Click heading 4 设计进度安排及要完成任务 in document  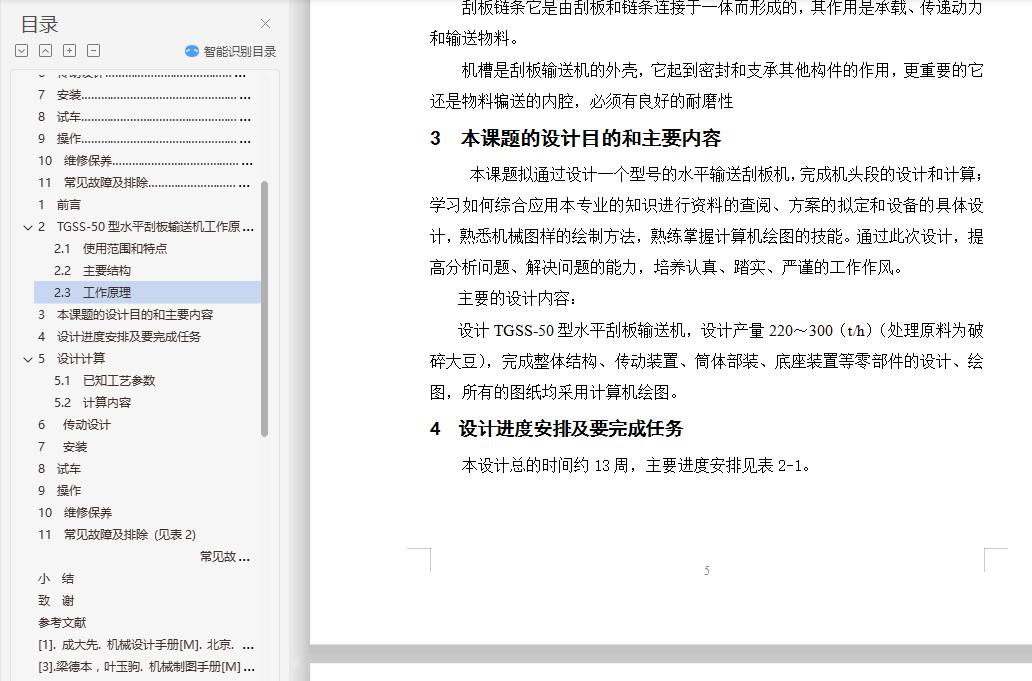pos(556,429)
